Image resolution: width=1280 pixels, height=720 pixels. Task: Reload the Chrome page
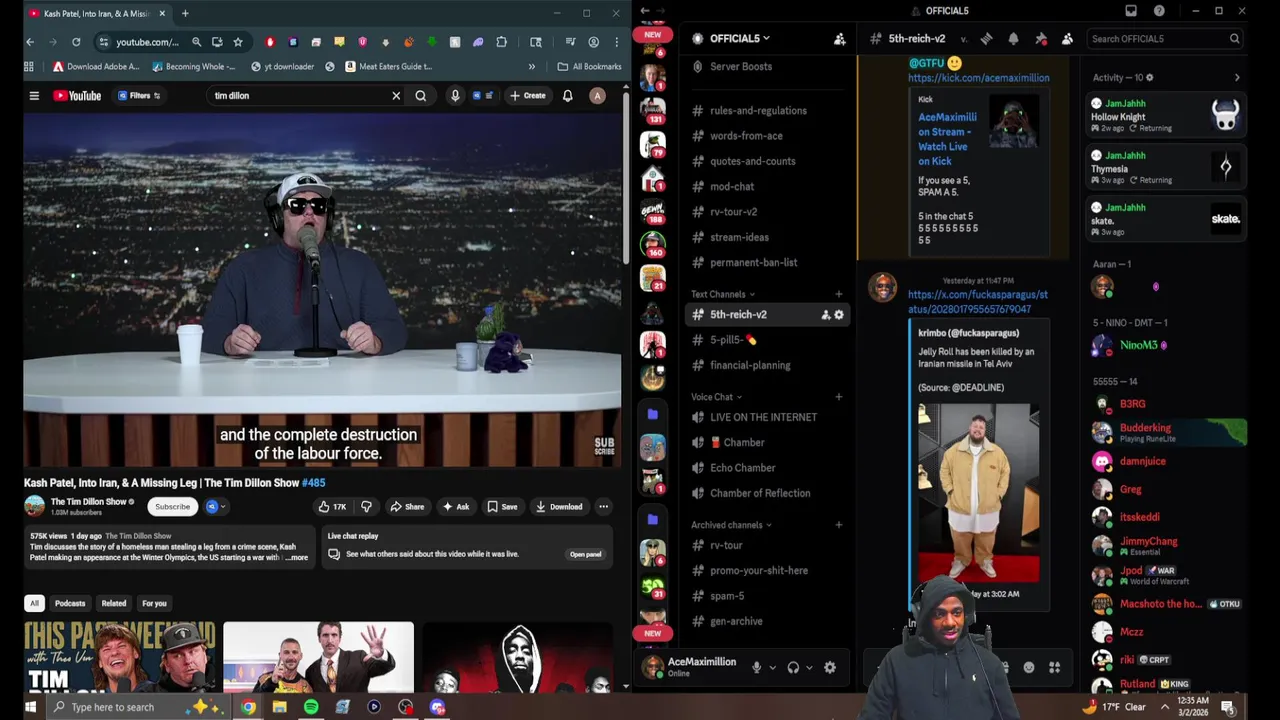click(x=76, y=42)
